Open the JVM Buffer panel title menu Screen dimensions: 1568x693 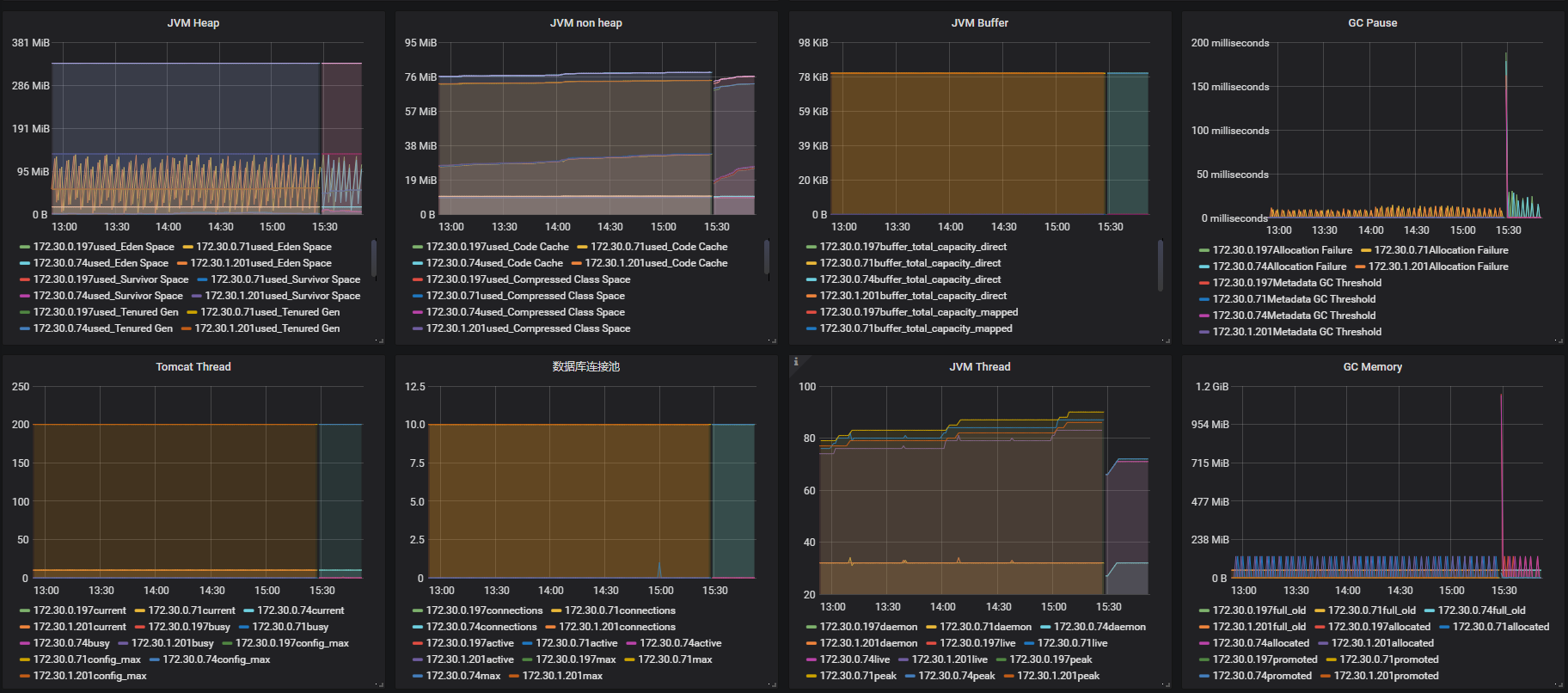(x=980, y=23)
